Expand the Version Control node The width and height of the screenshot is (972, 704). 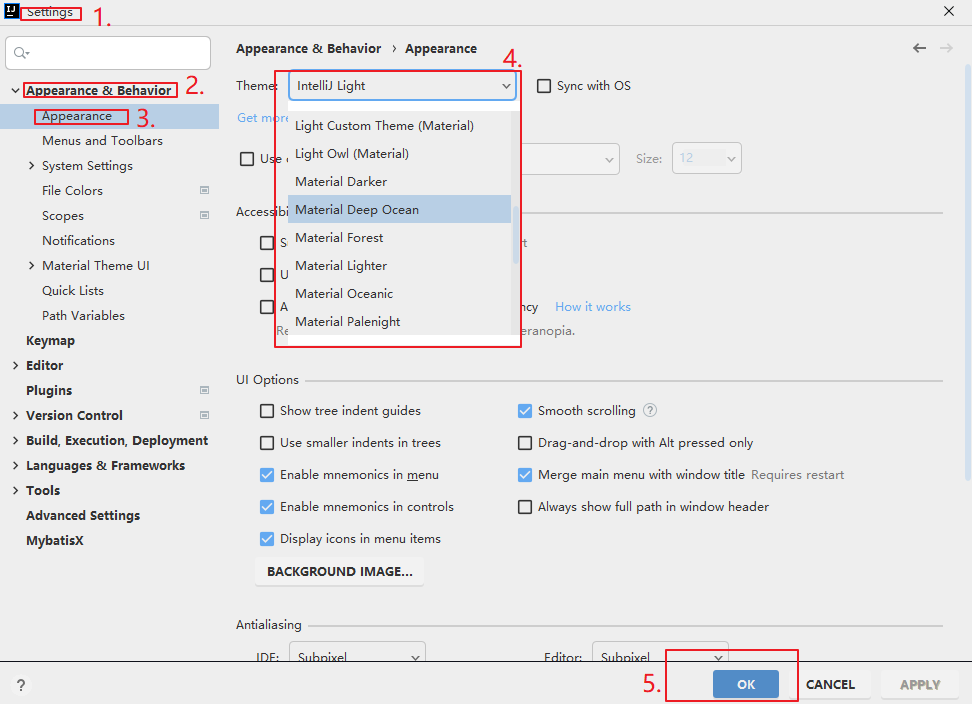15,415
